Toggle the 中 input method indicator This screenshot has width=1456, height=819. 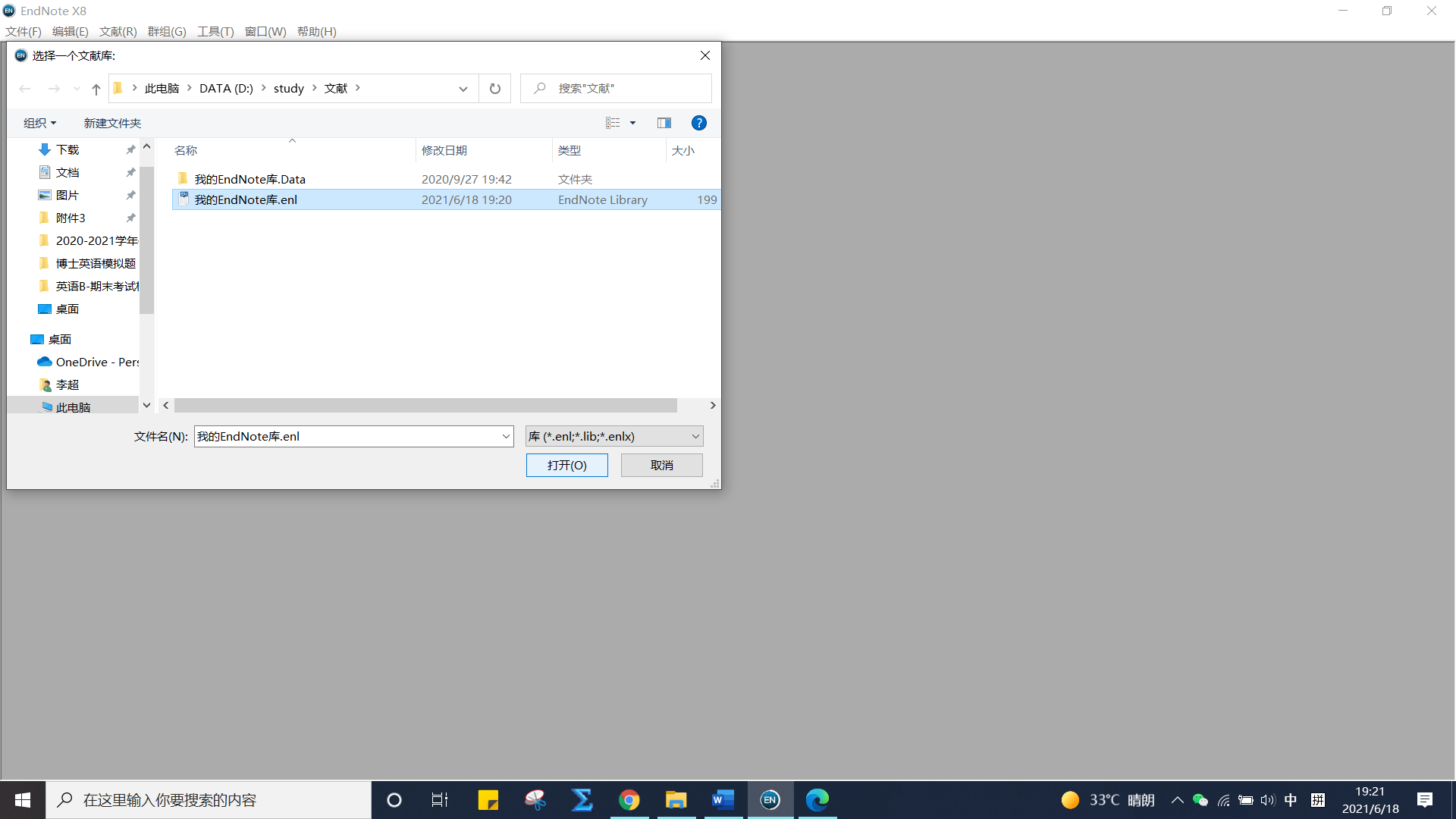(1291, 799)
